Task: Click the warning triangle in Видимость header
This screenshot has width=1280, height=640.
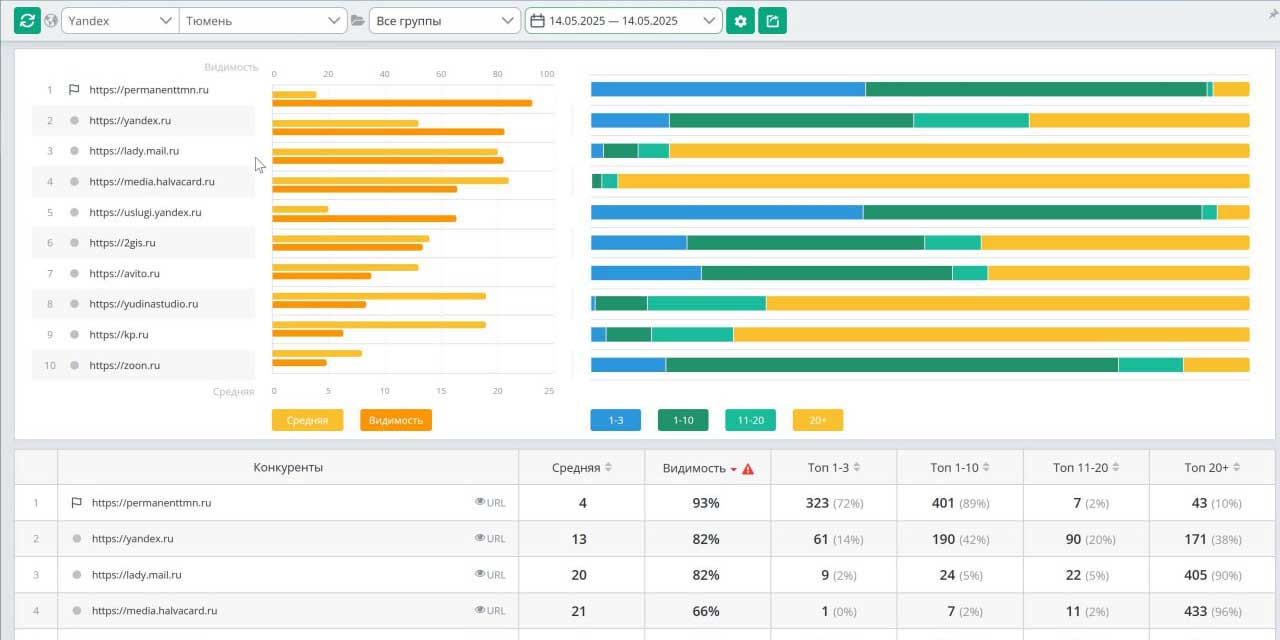Action: (x=748, y=468)
